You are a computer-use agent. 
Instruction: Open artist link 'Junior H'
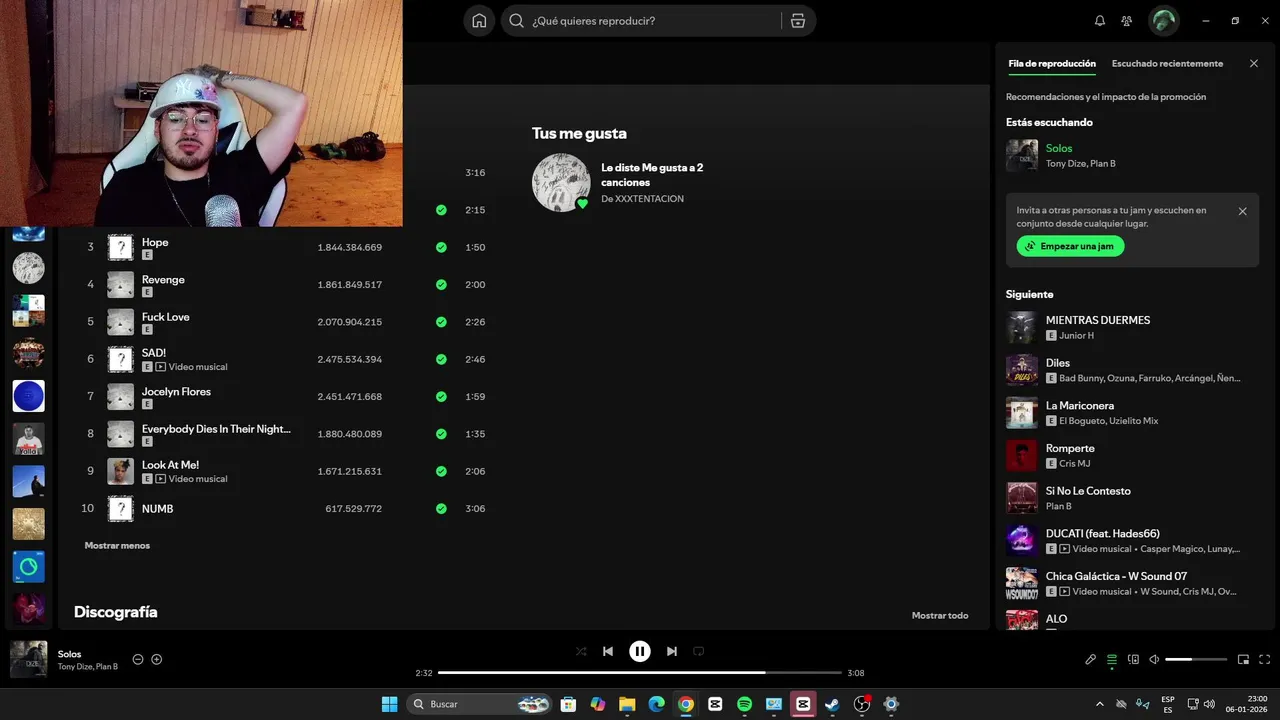(x=1076, y=336)
